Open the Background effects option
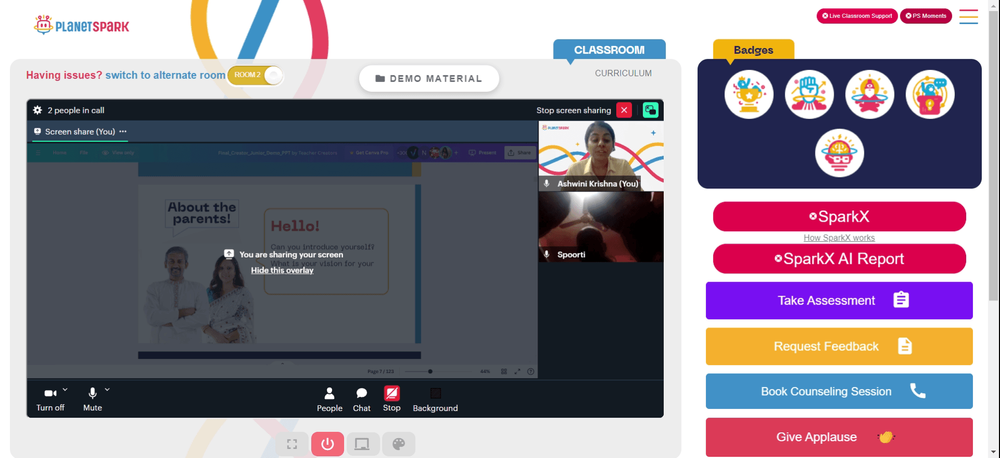 (435, 400)
